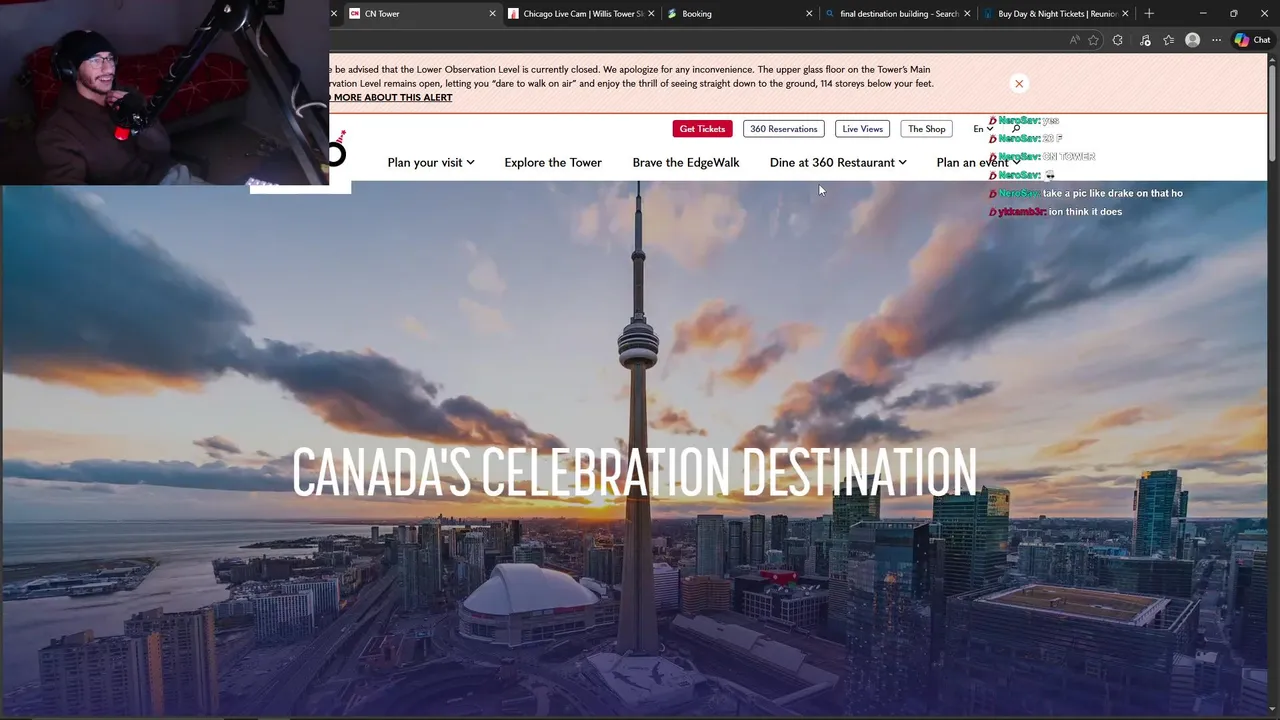
Task: Close the Chicago Live Cam tab
Action: 651,14
